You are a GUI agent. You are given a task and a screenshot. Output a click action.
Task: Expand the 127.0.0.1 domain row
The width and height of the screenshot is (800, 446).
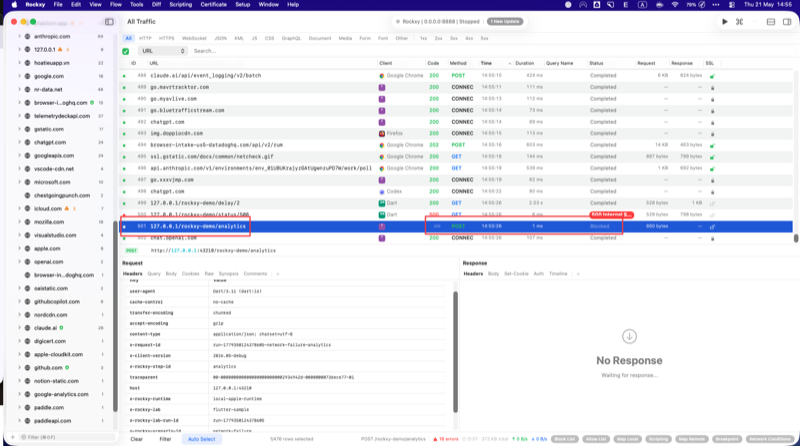19,49
